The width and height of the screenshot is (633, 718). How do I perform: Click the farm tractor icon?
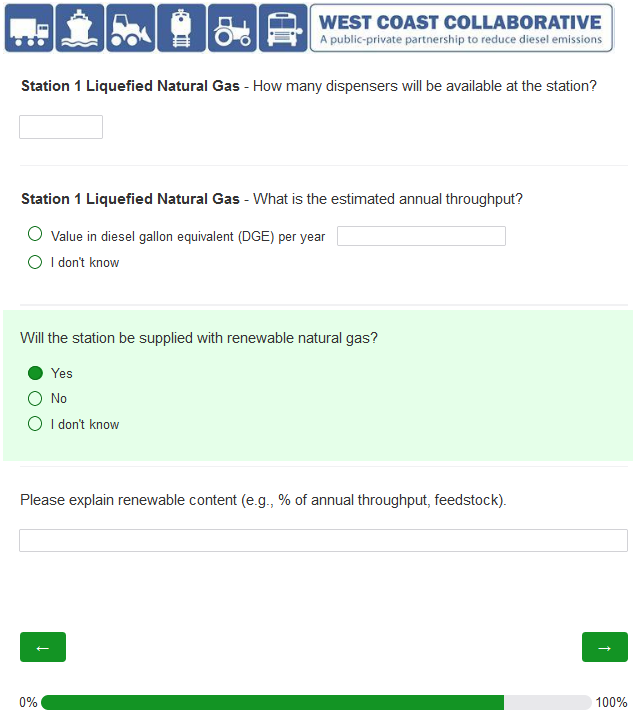pyautogui.click(x=232, y=28)
